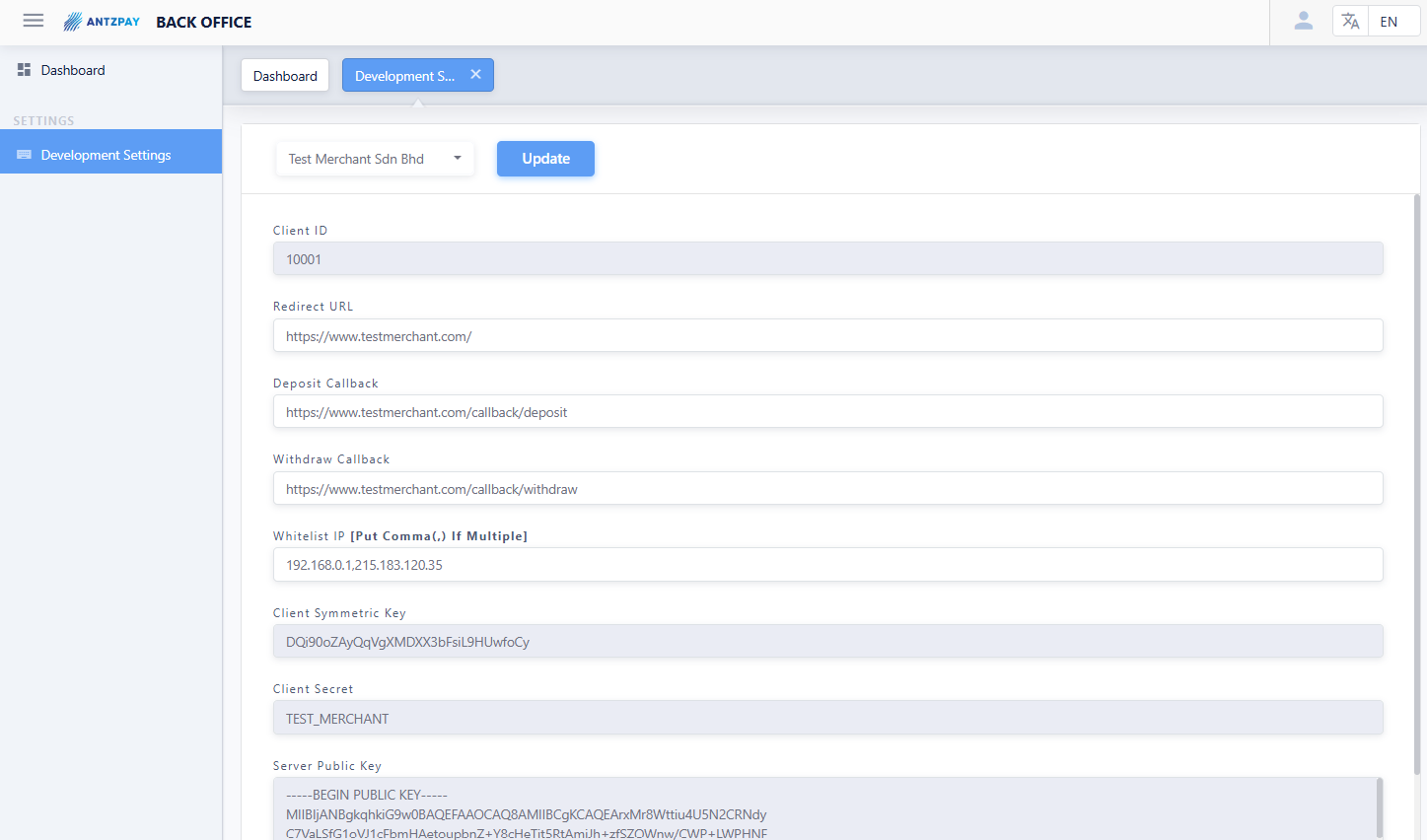Click the Redirect URL input field
This screenshot has height=840, width=1427.
827,336
